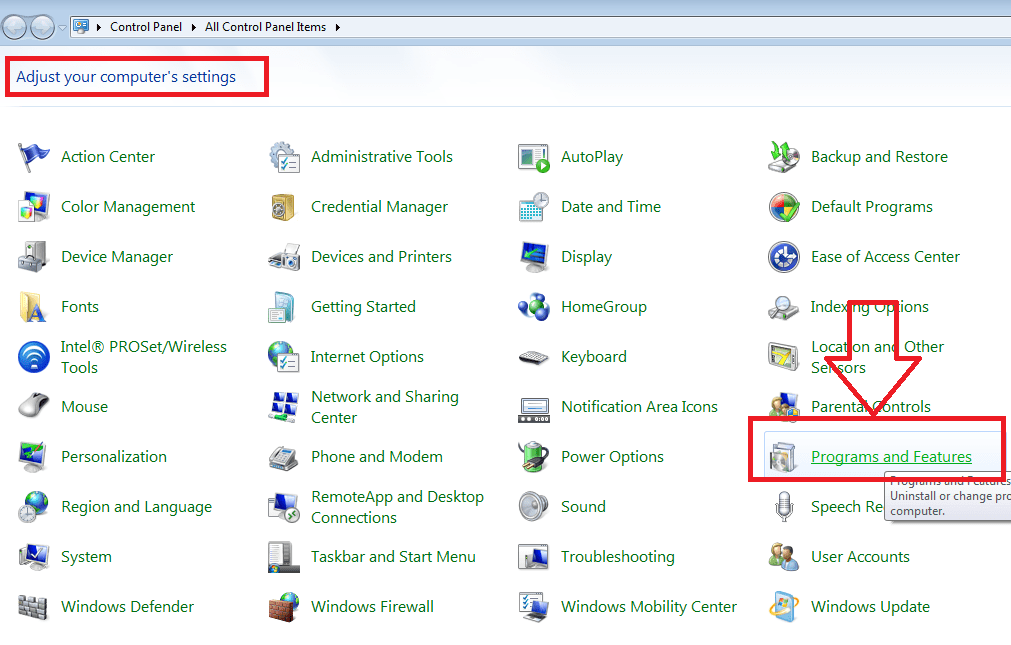Open the Display monitor icon
This screenshot has height=645, width=1011.
tap(534, 257)
